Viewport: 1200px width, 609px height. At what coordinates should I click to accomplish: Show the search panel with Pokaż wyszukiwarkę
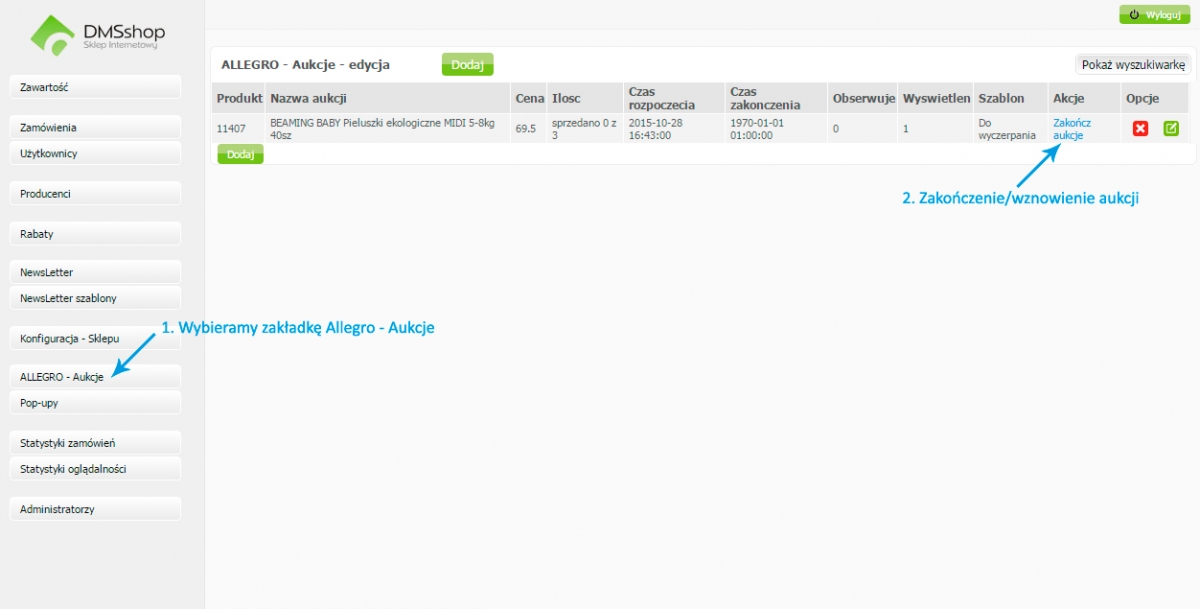[1133, 65]
